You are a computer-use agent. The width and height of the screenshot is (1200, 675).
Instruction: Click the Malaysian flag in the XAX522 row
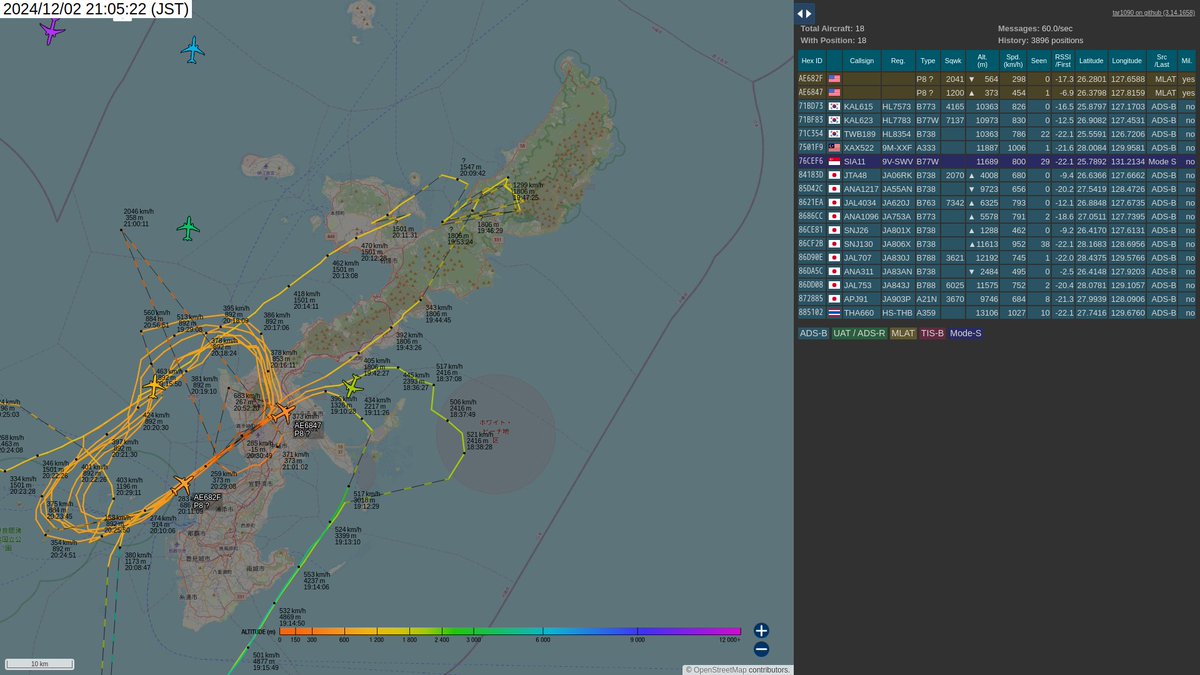(x=834, y=147)
